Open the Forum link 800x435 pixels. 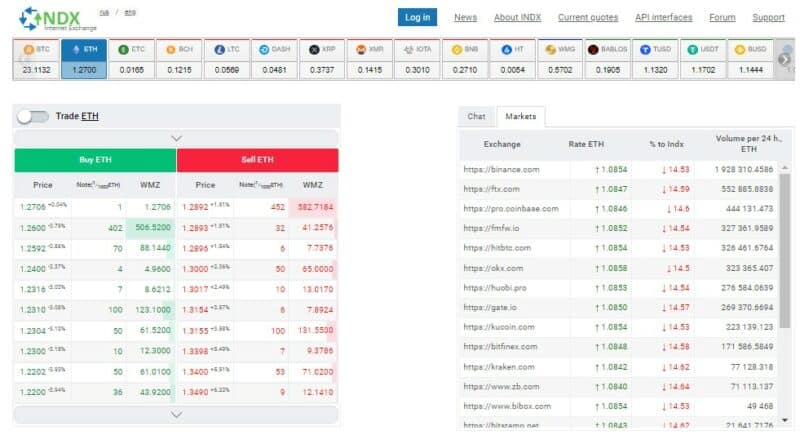[x=722, y=17]
